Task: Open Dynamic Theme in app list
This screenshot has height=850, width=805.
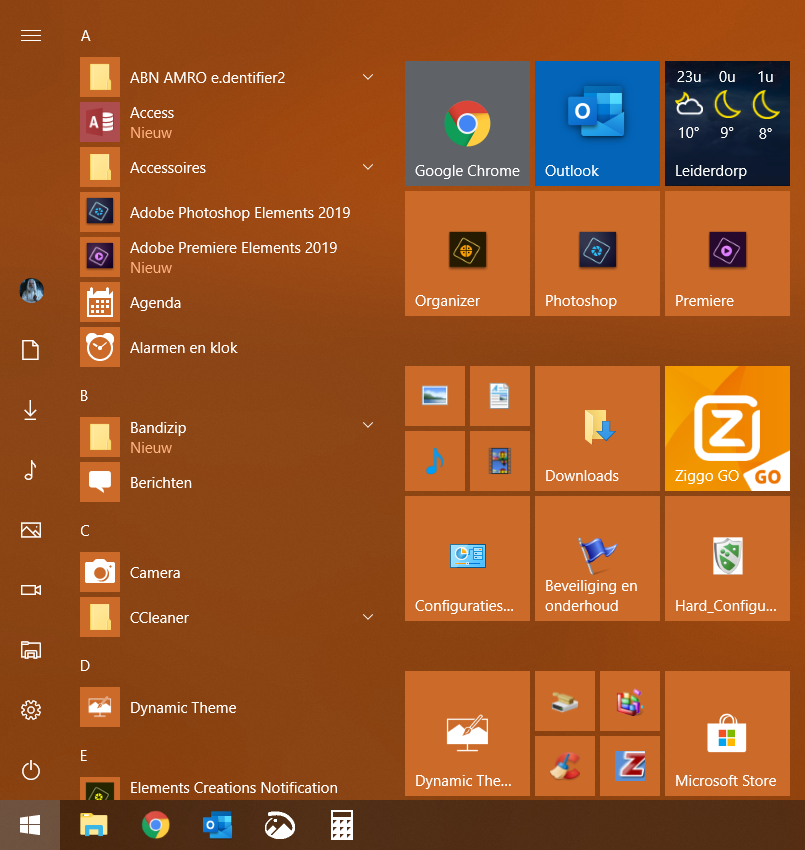Action: 228,707
